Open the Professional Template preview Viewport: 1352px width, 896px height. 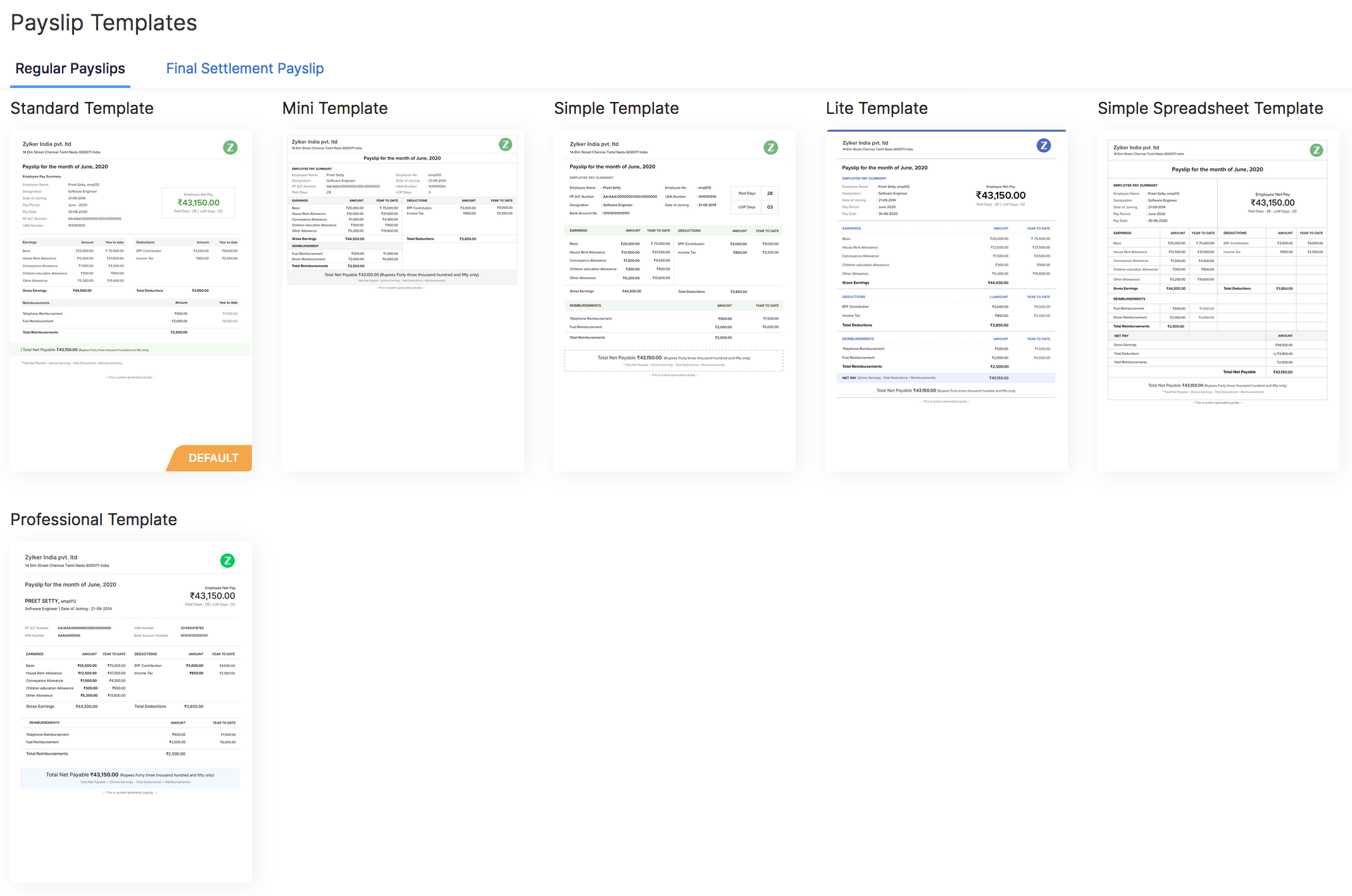[130, 709]
